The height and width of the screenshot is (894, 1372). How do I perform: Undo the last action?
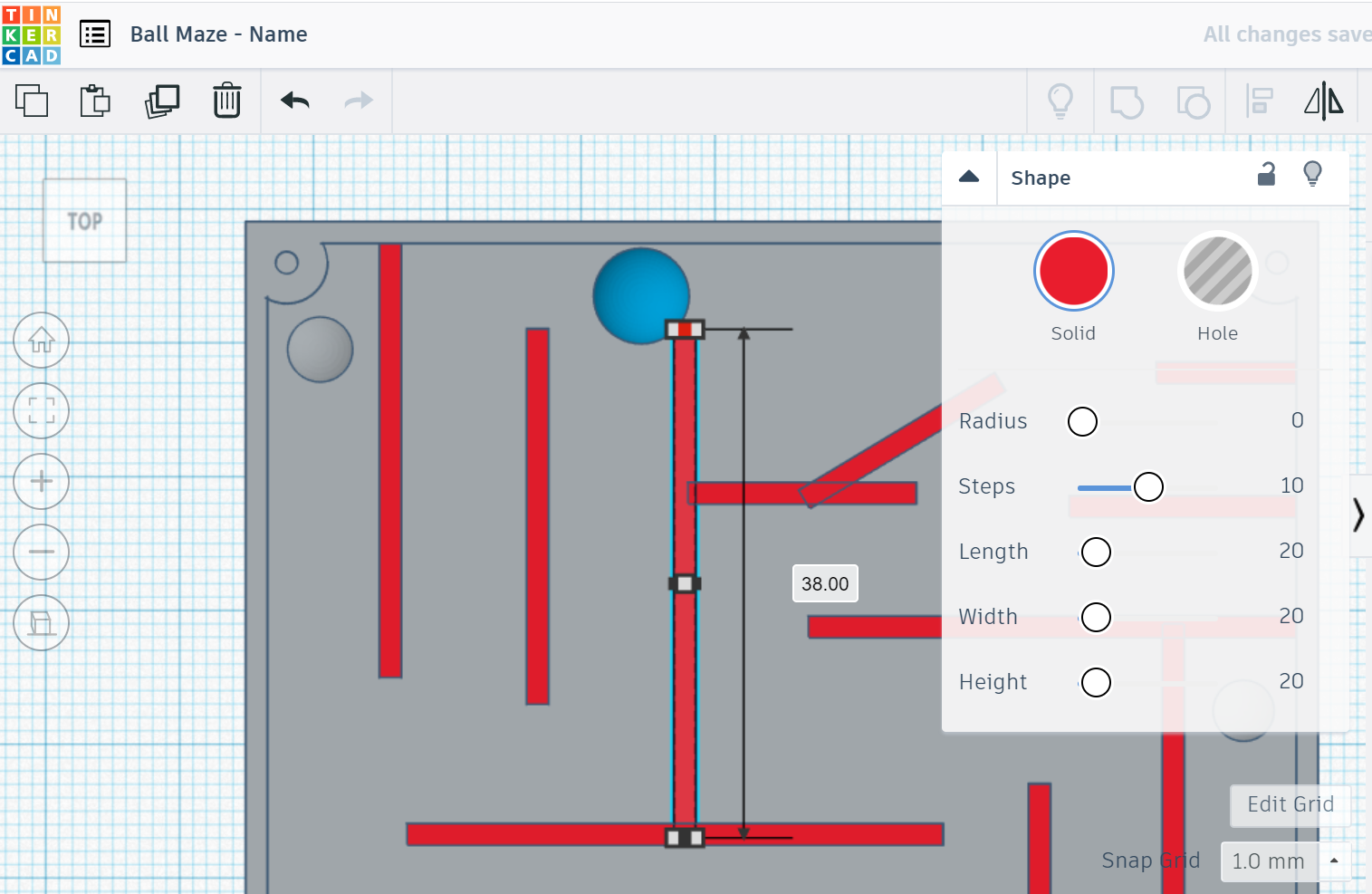(x=295, y=101)
